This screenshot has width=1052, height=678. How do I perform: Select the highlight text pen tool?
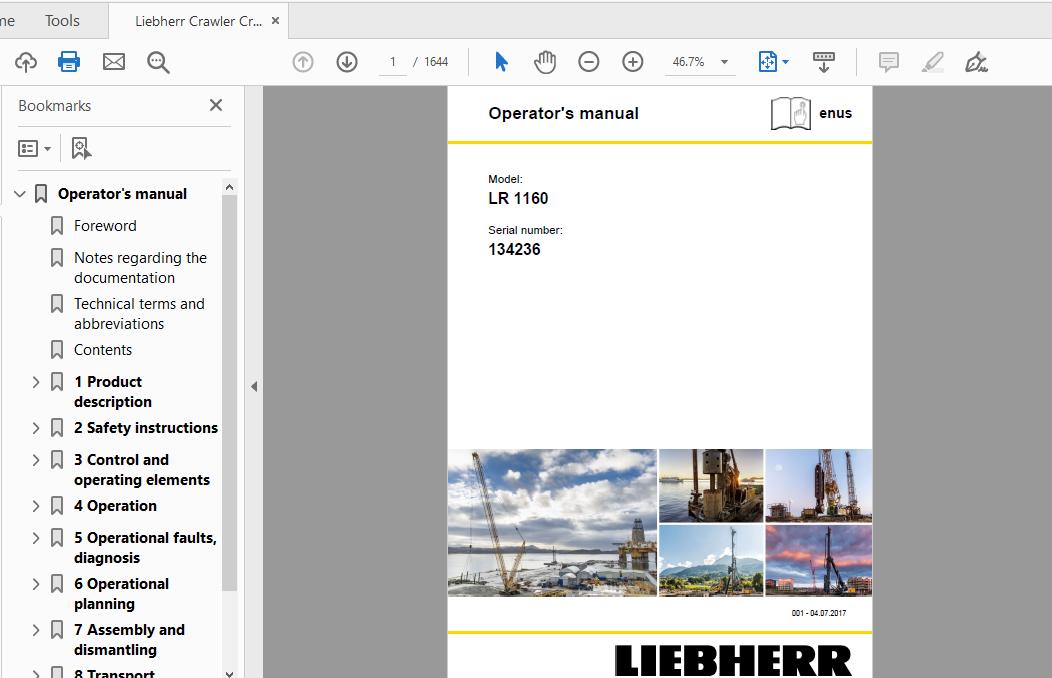tap(933, 62)
